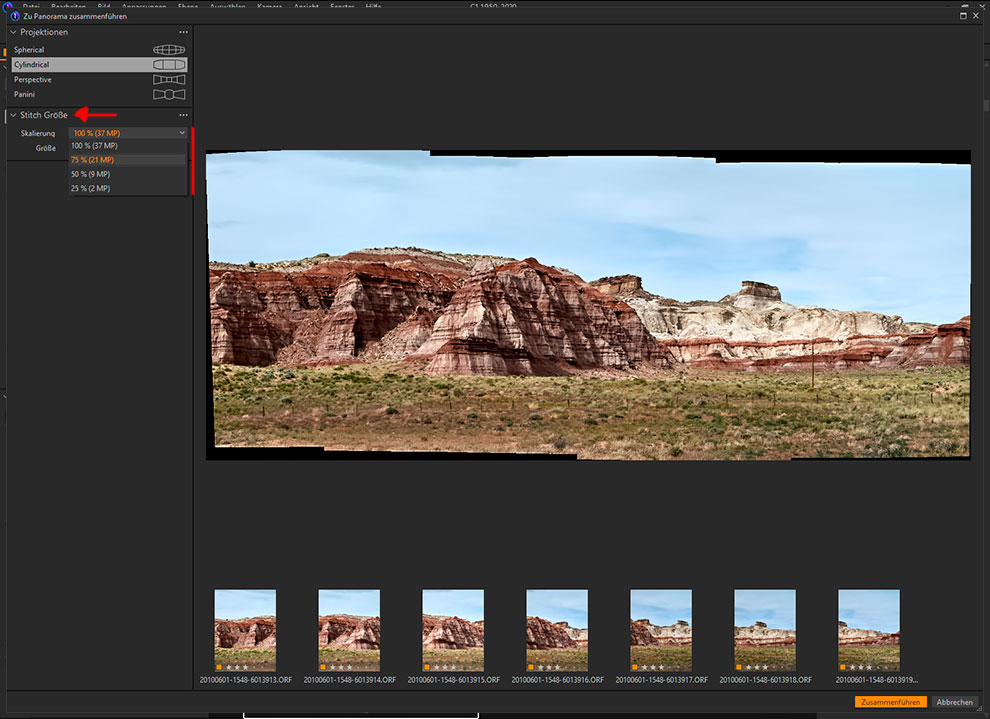This screenshot has height=719, width=990.
Task: Select thumbnail 20100601-1548-6013914.ORF
Action: click(349, 630)
